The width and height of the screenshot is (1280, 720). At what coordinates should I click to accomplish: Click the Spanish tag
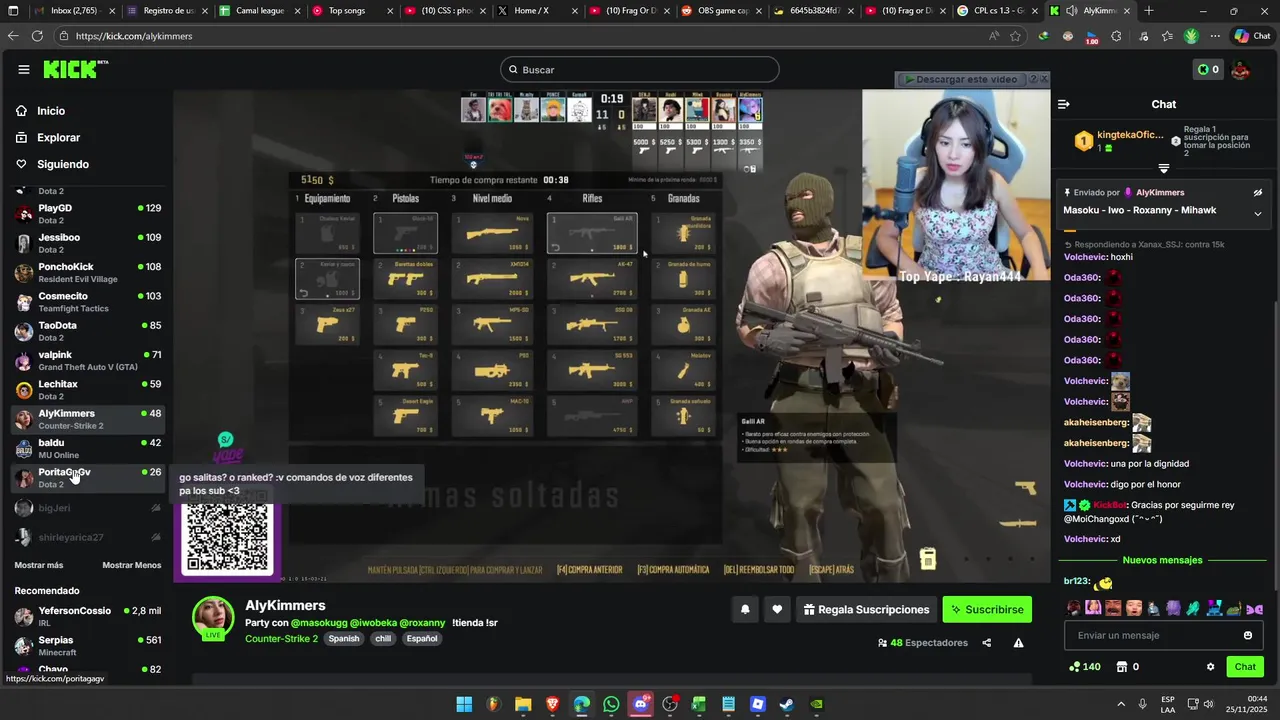click(x=343, y=638)
